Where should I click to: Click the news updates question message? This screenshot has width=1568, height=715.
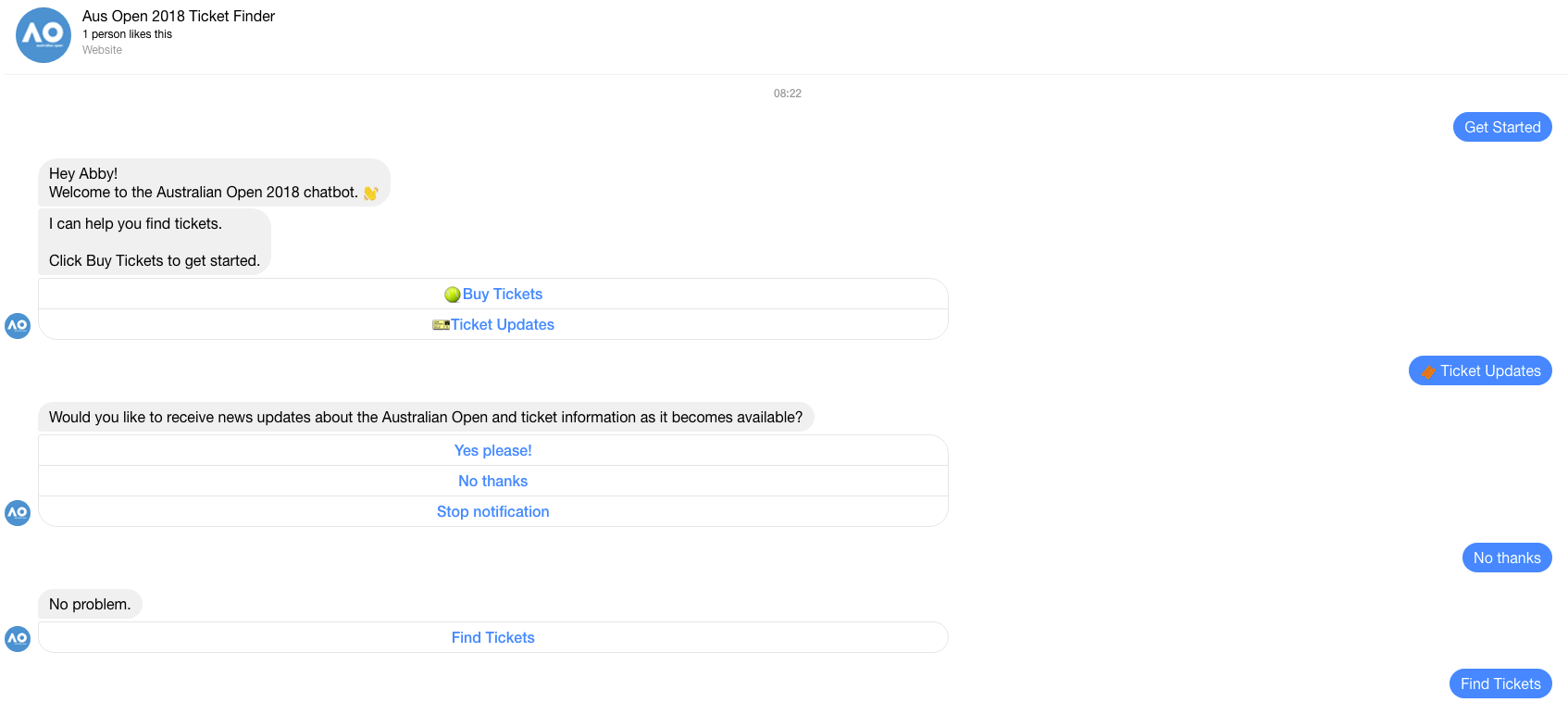426,417
